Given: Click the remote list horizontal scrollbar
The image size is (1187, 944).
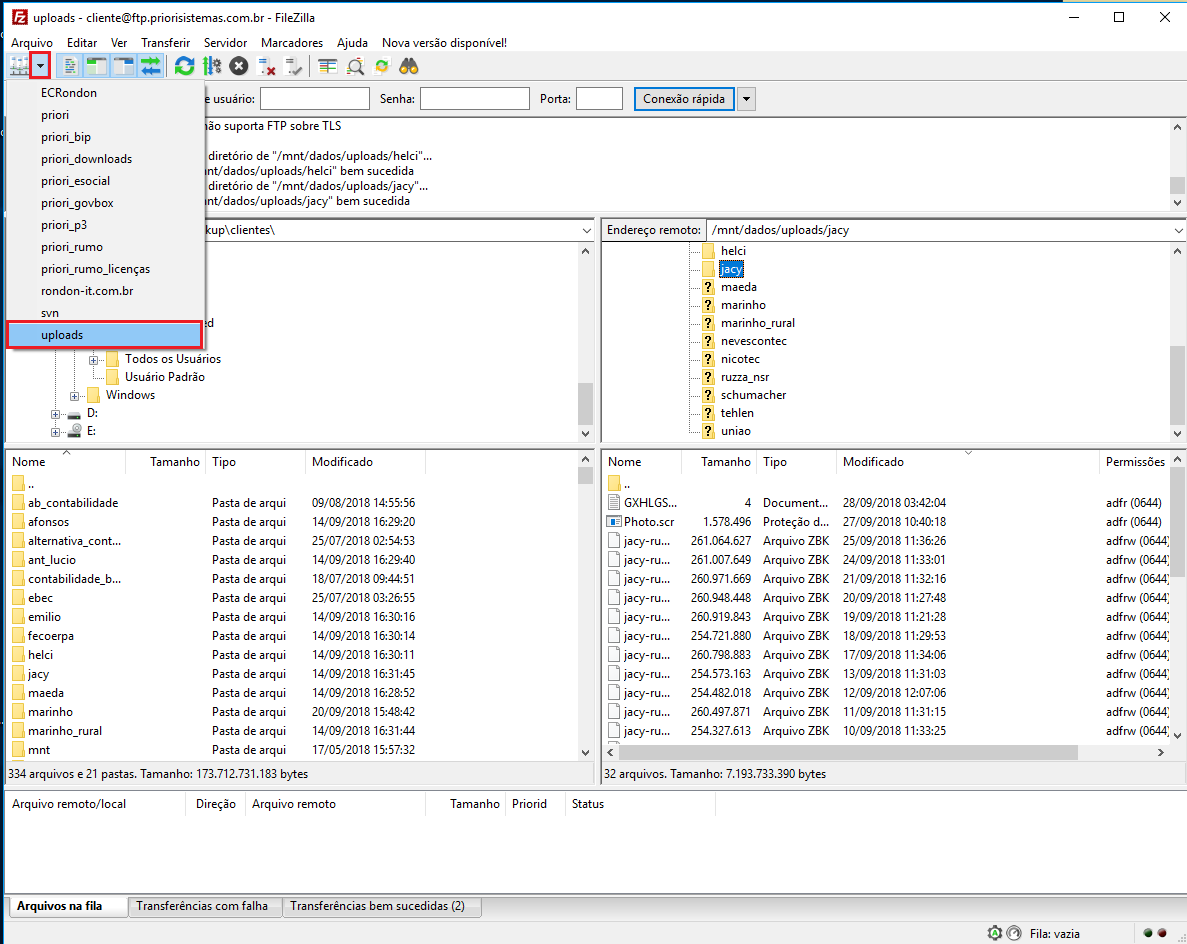Looking at the screenshot, I should click(848, 752).
